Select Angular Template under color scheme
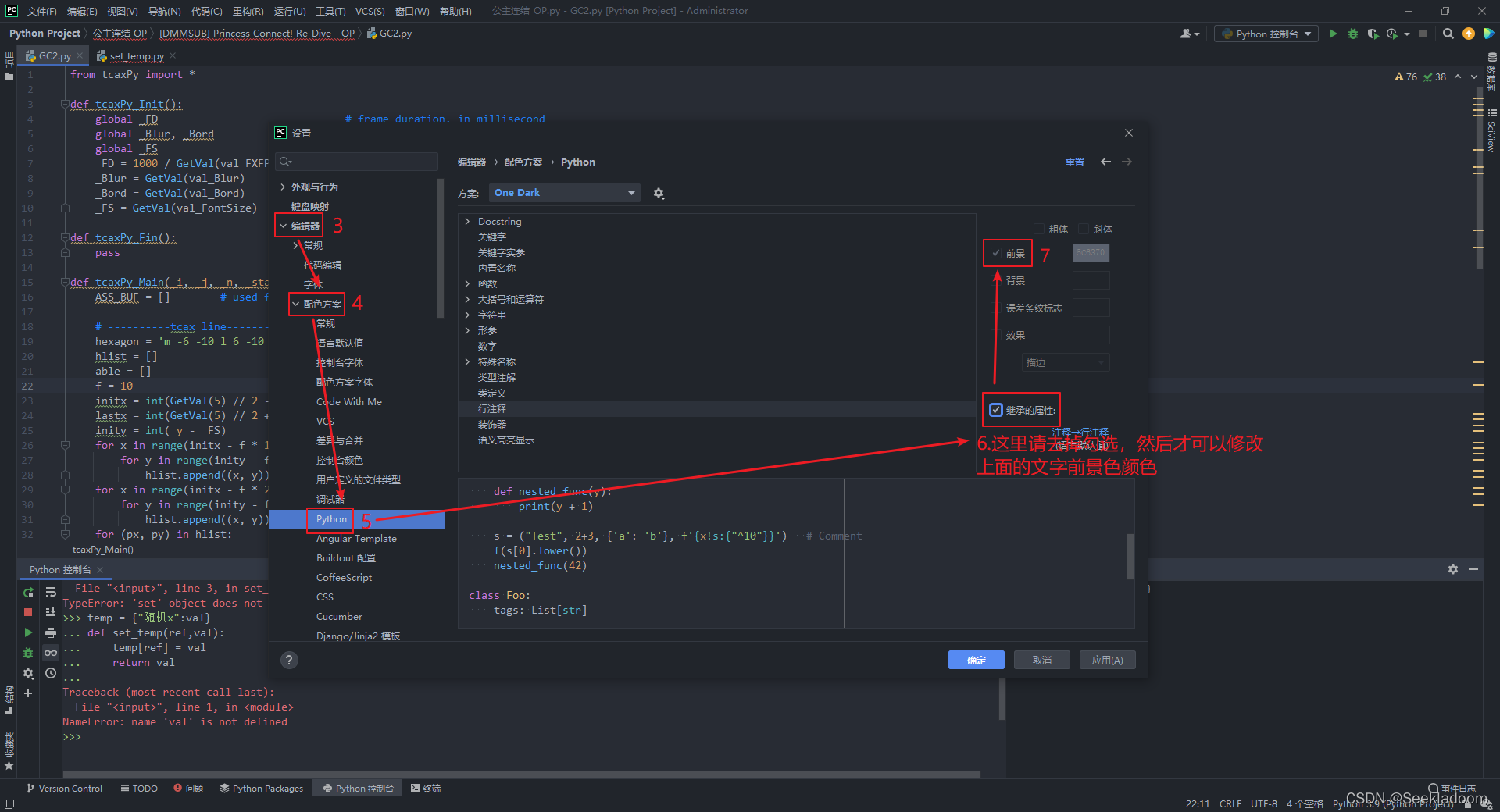Screen dimensions: 1500x812 coord(356,539)
